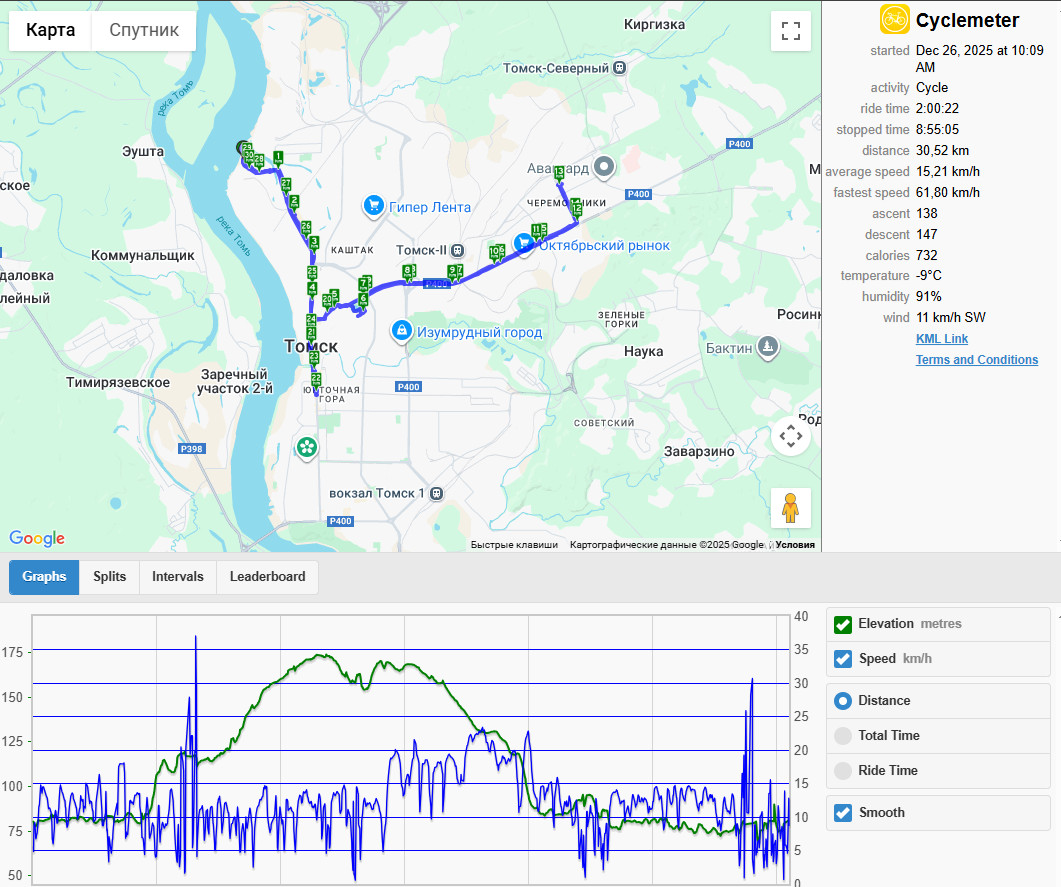
Task: Select kilometer marker 26 on route
Action: (306, 228)
